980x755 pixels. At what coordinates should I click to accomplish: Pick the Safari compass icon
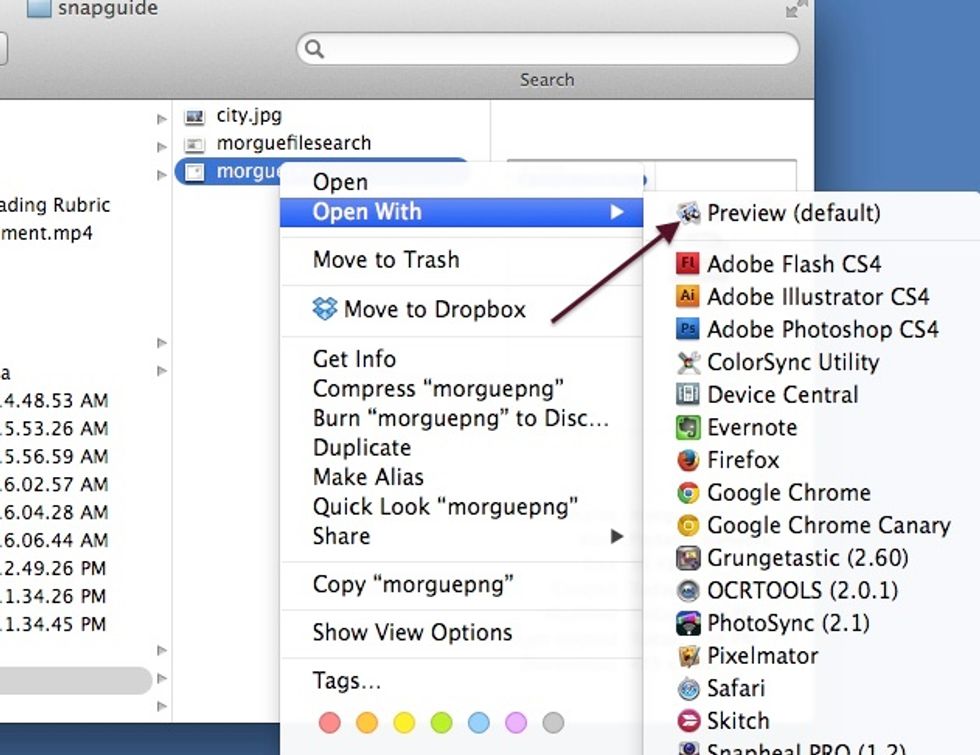click(688, 688)
